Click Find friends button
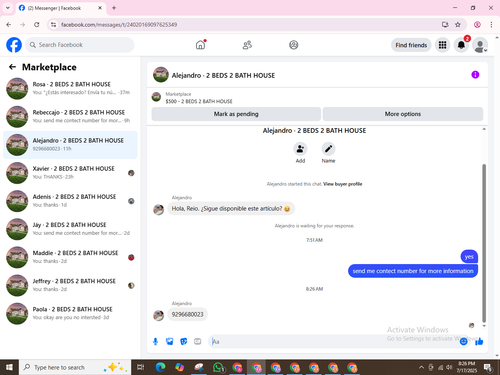Screen dimensions: 500x375 tap(411, 45)
